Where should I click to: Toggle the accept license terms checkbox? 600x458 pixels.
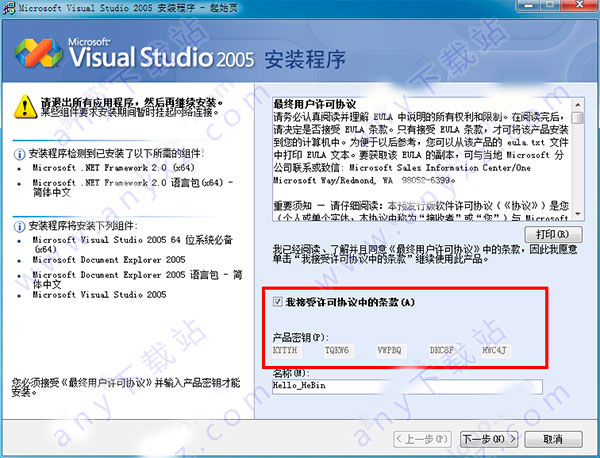pyautogui.click(x=277, y=302)
